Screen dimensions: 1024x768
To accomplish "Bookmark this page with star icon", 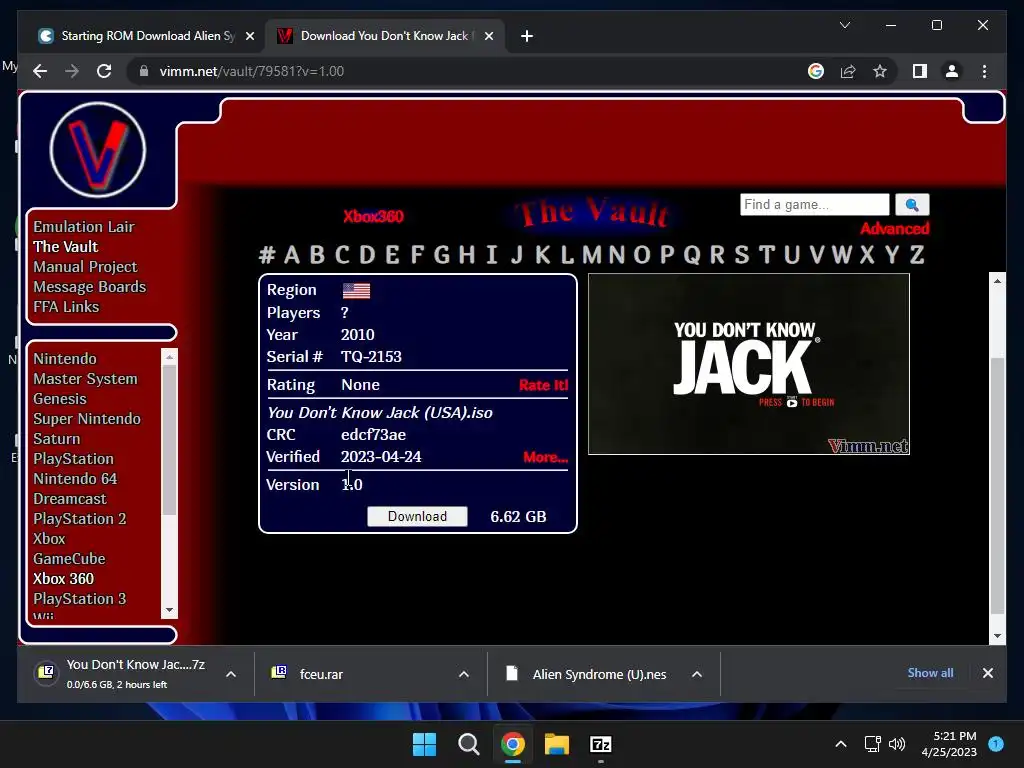I will click(880, 71).
